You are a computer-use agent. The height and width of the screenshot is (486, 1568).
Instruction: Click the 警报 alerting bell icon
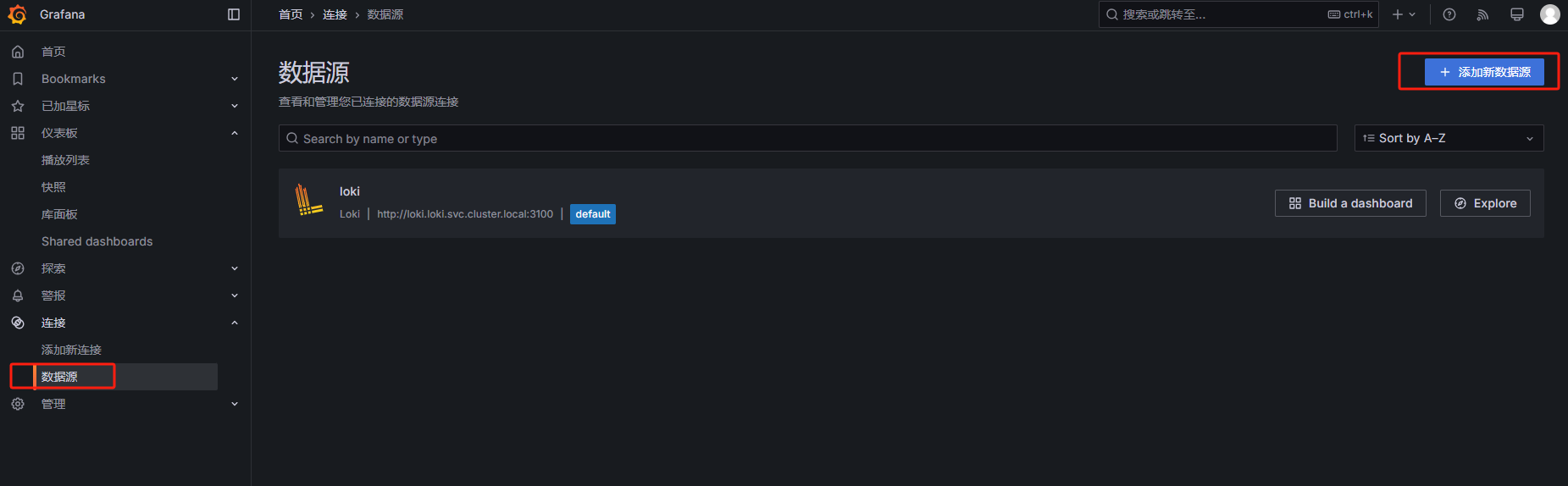[x=18, y=295]
